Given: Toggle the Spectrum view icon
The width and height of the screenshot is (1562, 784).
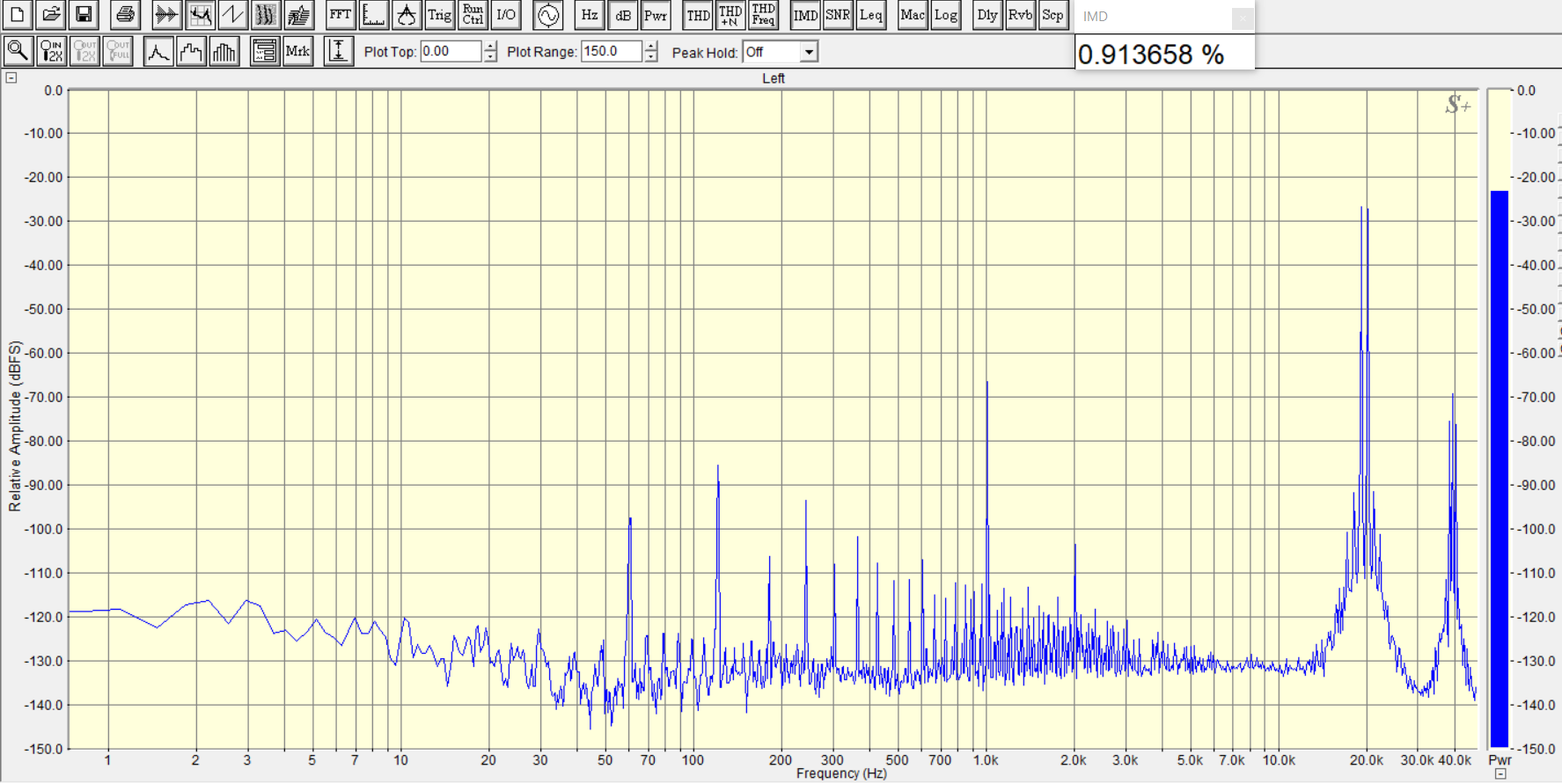Looking at the screenshot, I should pyautogui.click(x=200, y=15).
